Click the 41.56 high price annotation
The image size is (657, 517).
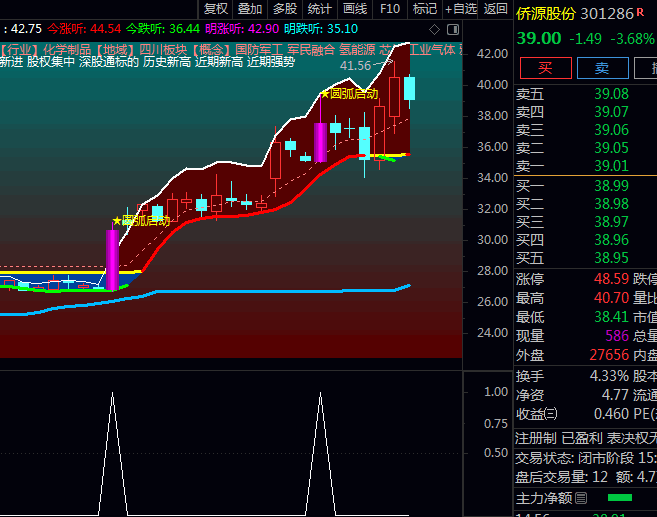pyautogui.click(x=355, y=66)
